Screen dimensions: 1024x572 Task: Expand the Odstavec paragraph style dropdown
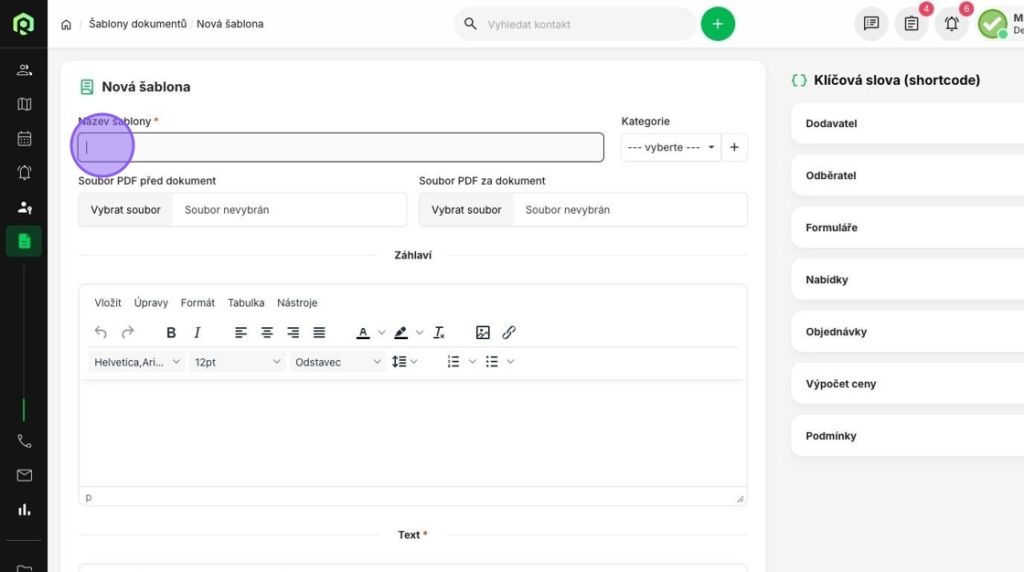(338, 362)
